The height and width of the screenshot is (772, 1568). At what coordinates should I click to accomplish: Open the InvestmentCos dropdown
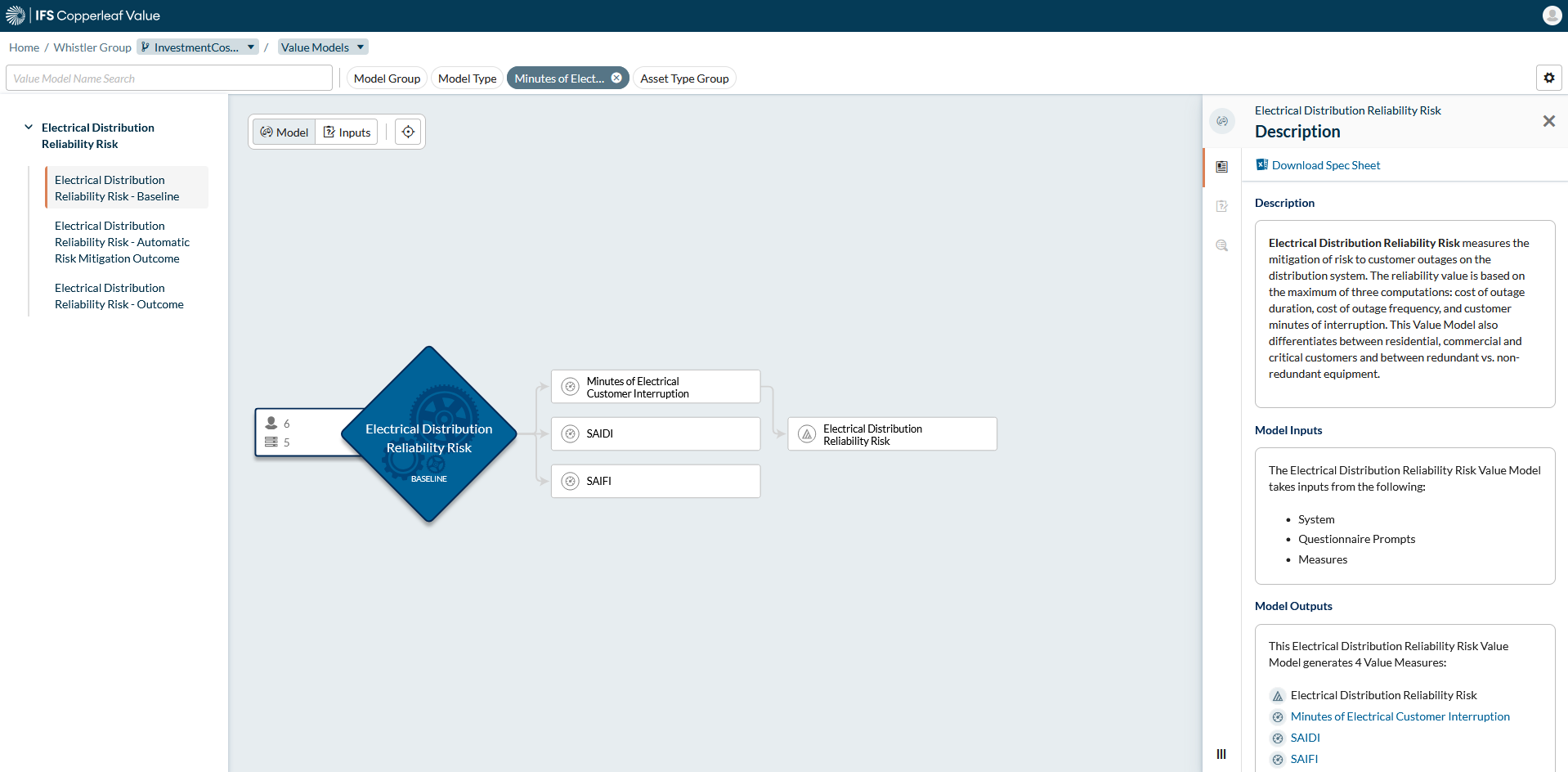(250, 47)
